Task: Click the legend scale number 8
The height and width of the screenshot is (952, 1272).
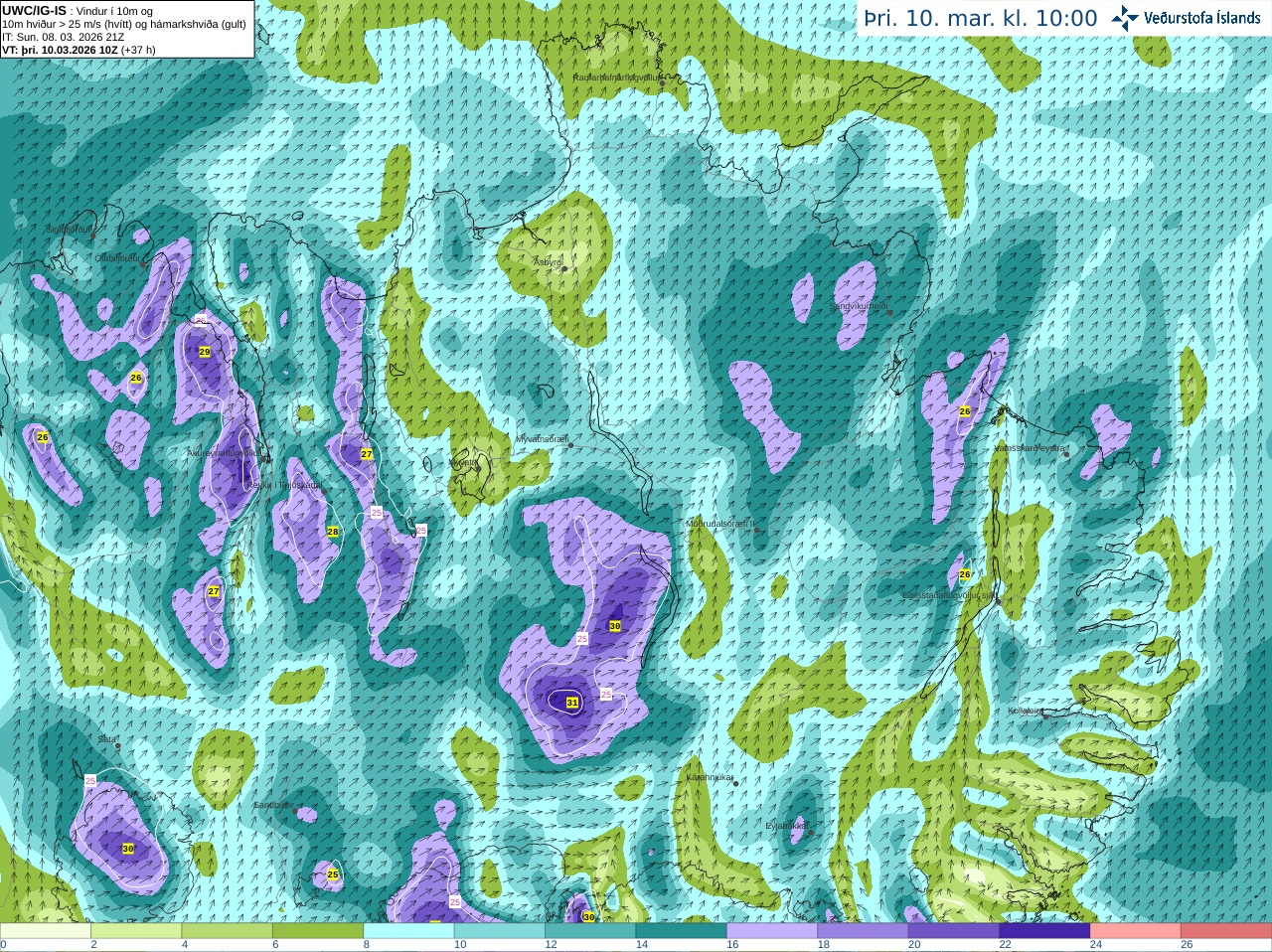Action: pos(366,945)
